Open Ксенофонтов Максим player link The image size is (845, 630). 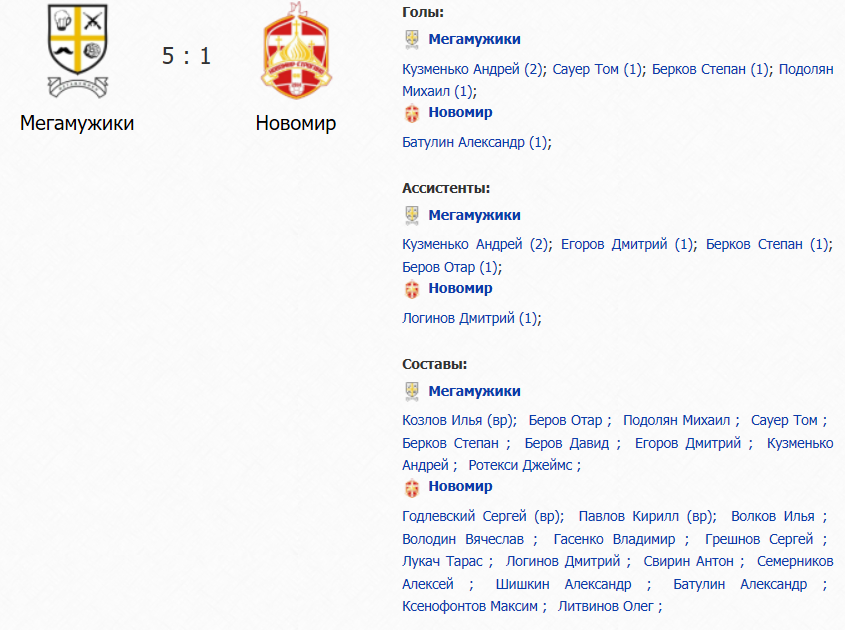click(470, 606)
